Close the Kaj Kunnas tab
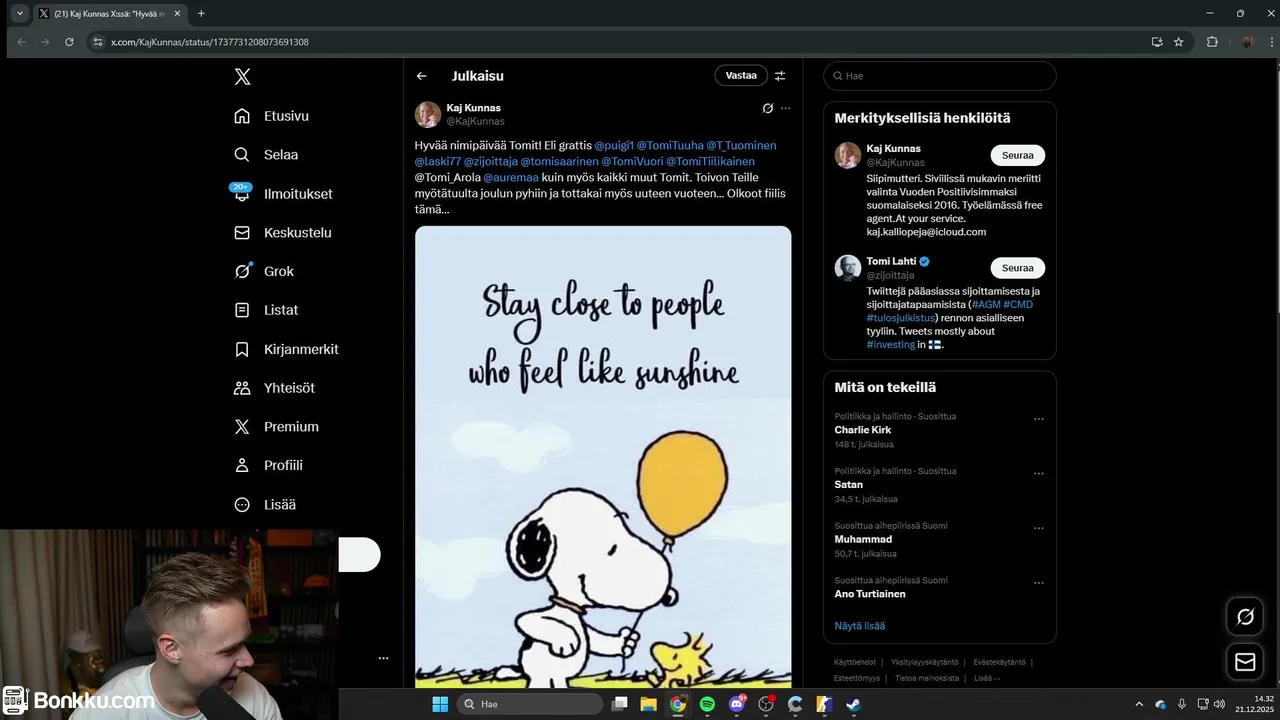Viewport: 1280px width, 720px height. (x=177, y=14)
